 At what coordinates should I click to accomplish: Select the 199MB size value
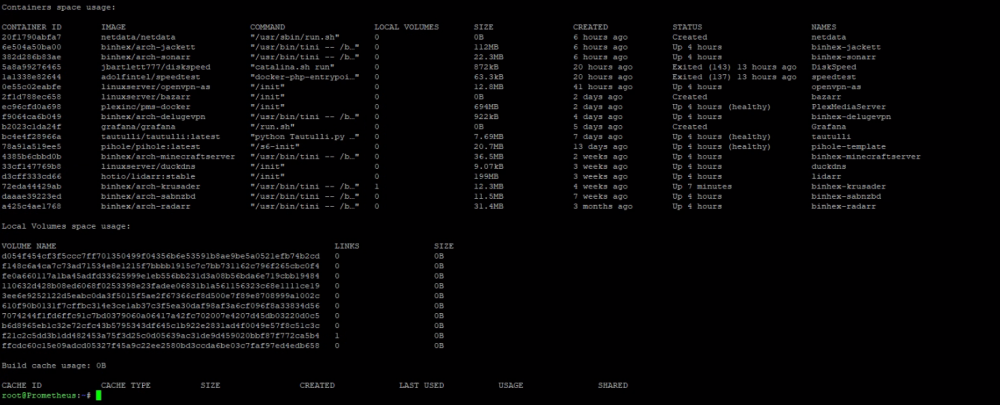point(486,177)
